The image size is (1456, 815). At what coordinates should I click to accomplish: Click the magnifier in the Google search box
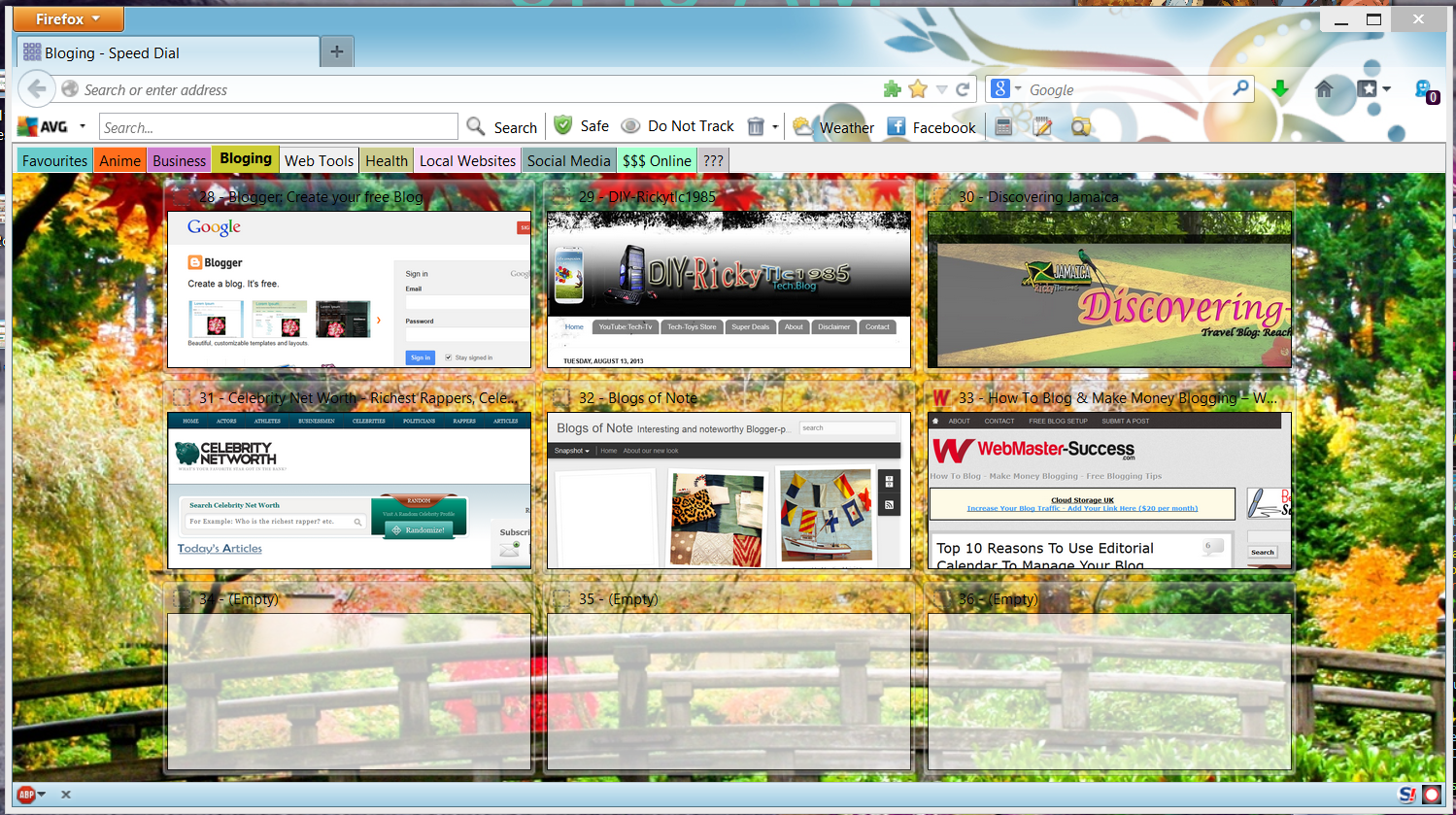[1240, 88]
